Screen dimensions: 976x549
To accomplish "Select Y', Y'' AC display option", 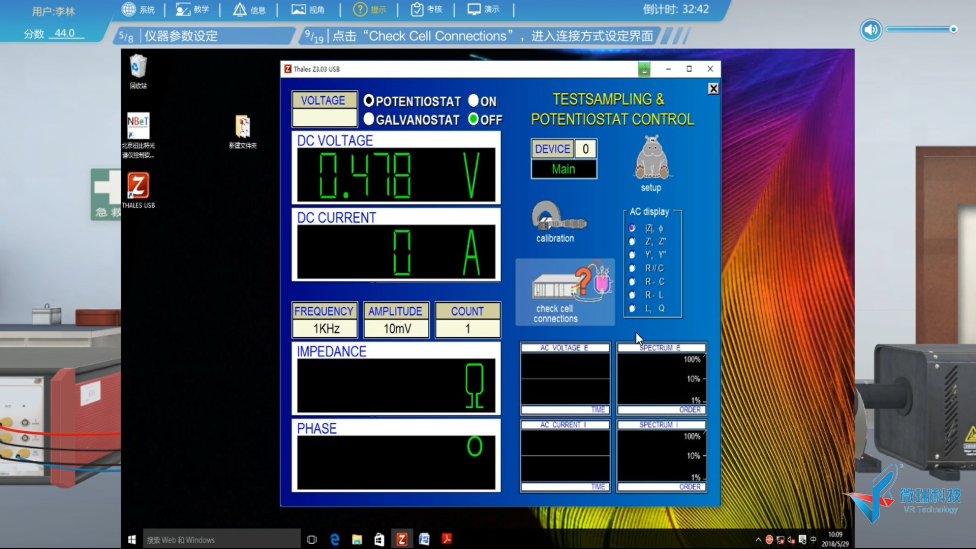I will (632, 255).
